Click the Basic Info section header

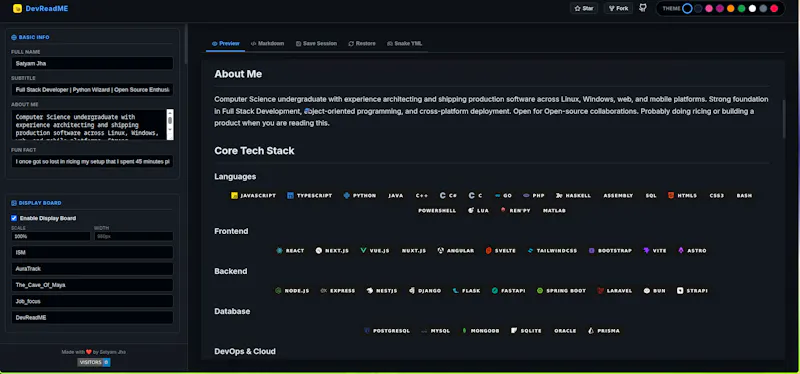(x=30, y=37)
